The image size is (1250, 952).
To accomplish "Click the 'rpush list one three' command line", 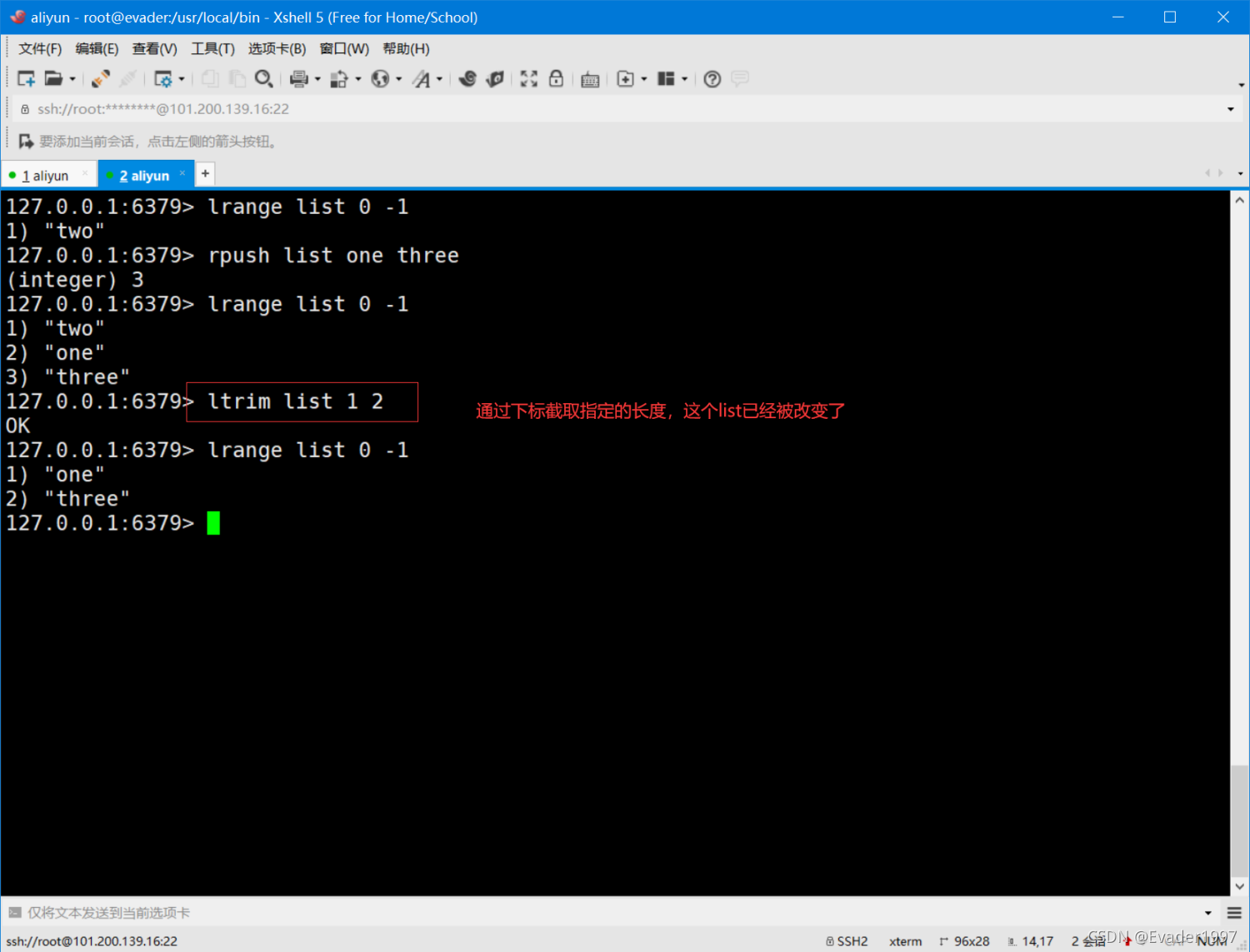I will click(333, 256).
